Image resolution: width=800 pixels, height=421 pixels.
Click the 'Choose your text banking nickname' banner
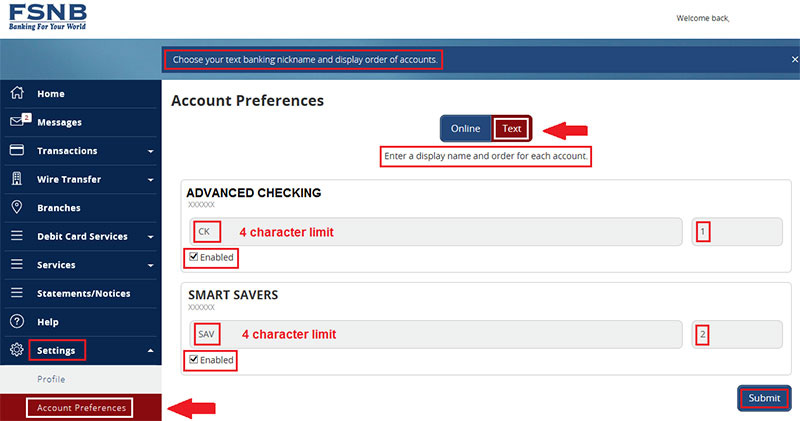coord(305,60)
